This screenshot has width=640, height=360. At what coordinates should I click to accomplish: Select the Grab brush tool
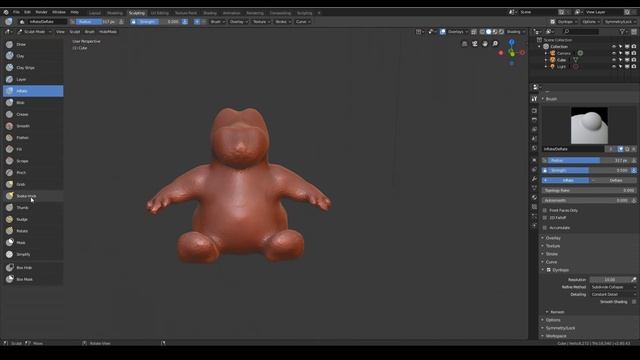click(x=33, y=184)
